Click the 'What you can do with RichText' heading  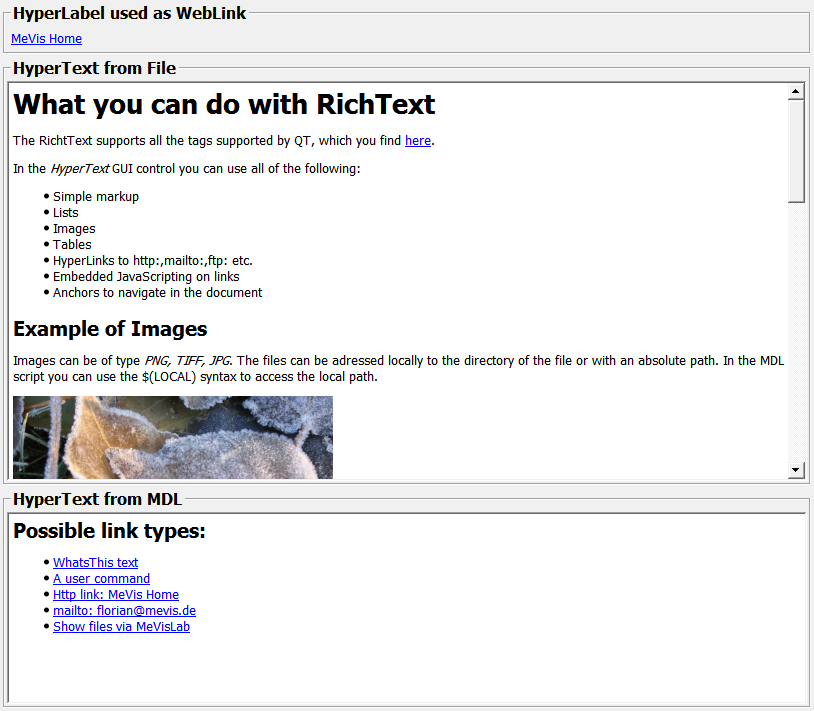pyautogui.click(x=224, y=104)
